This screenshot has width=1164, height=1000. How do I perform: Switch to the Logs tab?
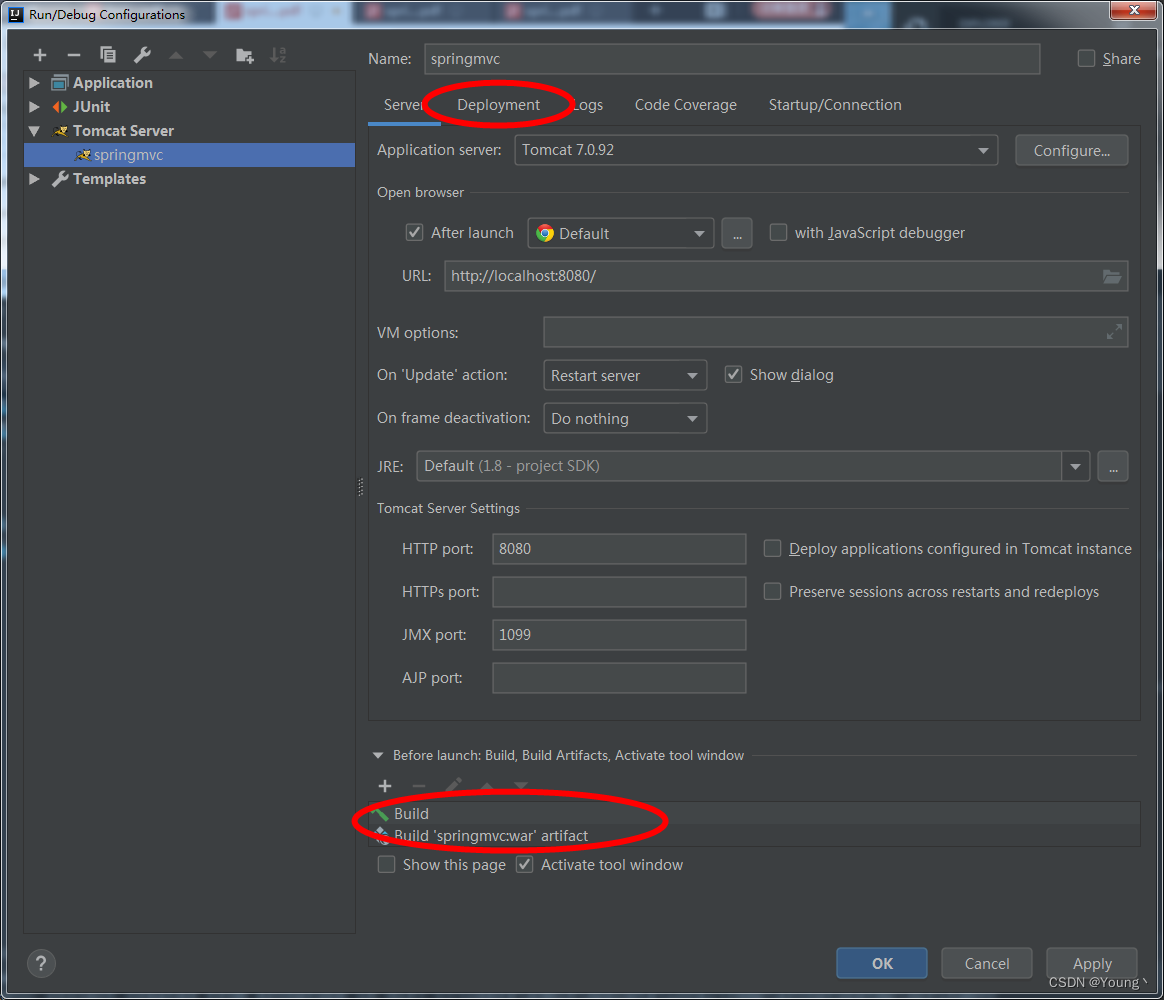tap(588, 105)
